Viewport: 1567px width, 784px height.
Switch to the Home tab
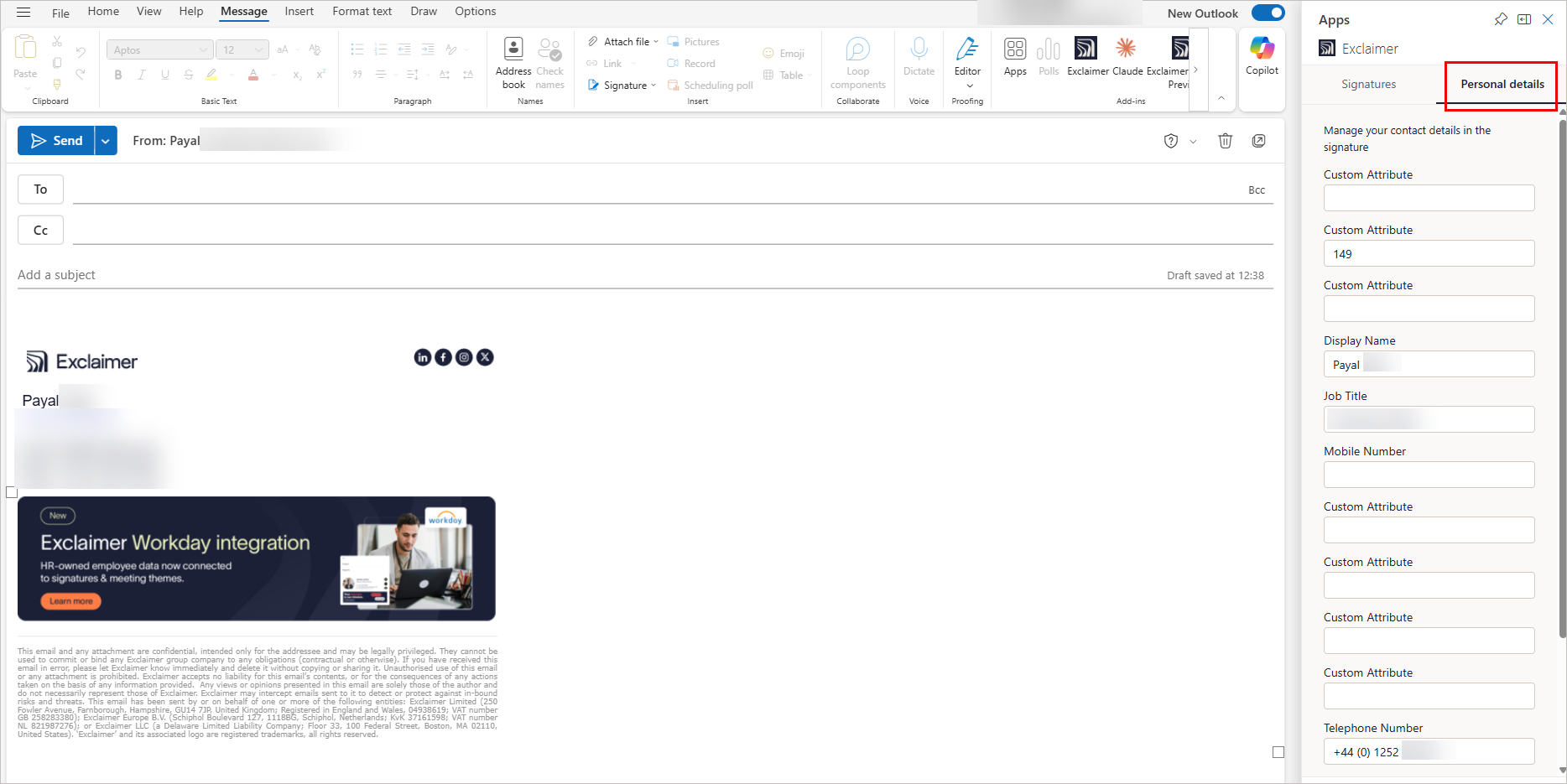click(x=103, y=12)
